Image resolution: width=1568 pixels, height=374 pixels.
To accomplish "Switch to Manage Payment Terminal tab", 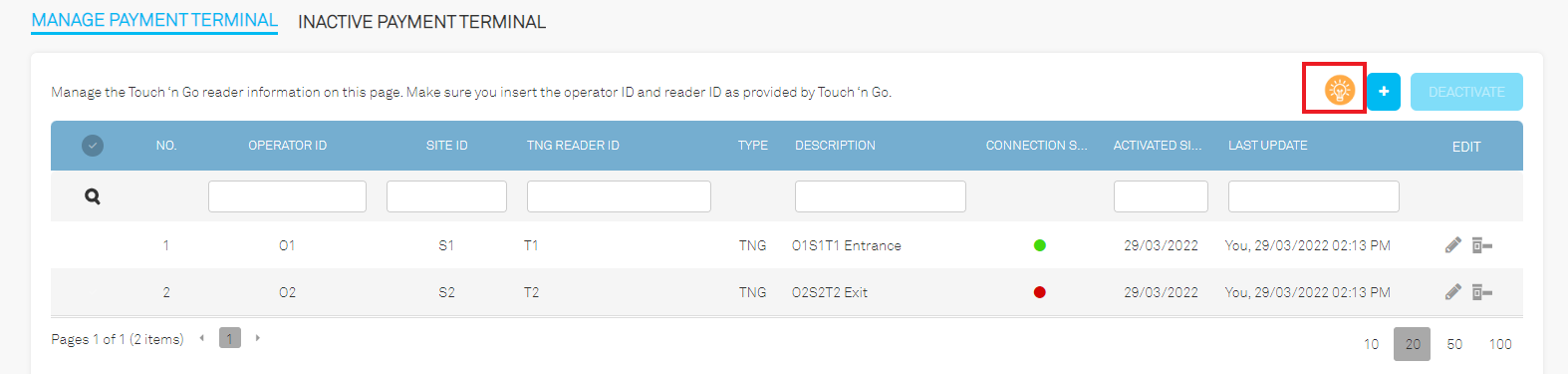I will tap(154, 20).
